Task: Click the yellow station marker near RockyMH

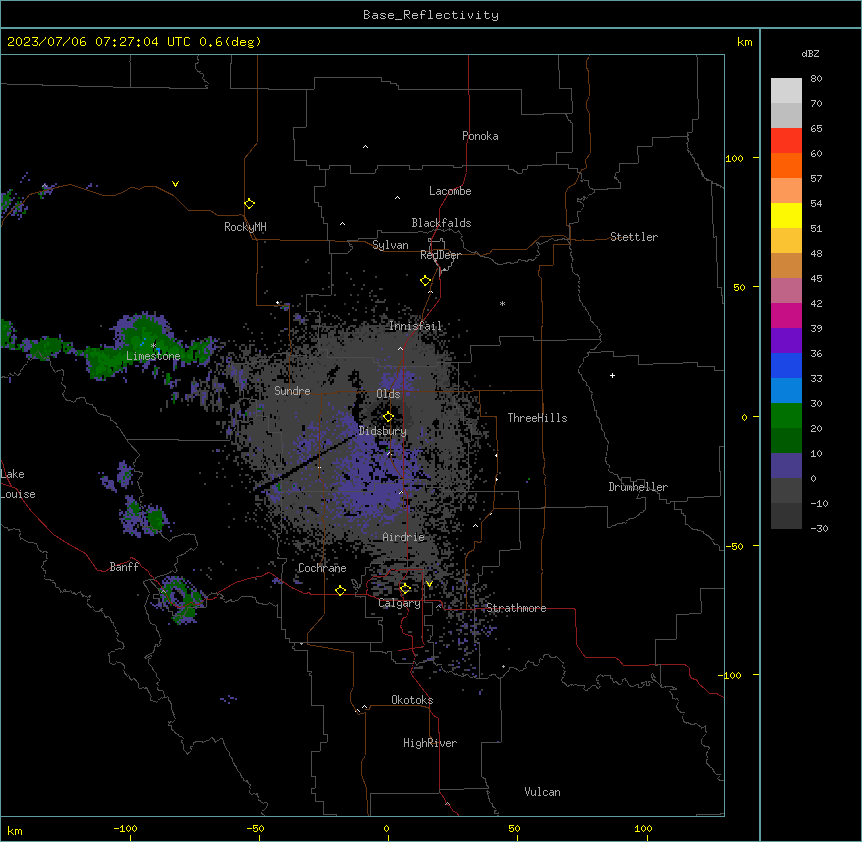Action: 249,204
